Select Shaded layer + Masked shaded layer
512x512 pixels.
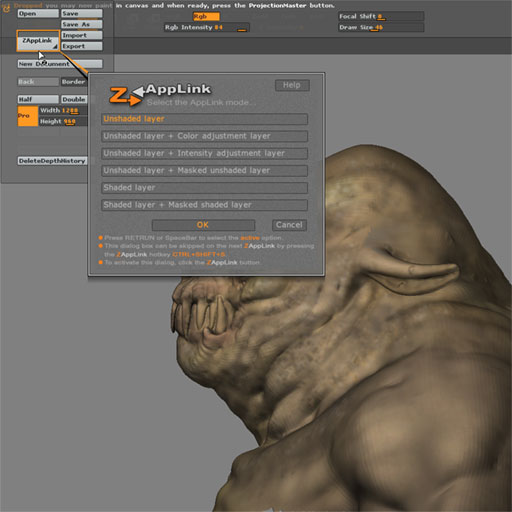[x=204, y=205]
